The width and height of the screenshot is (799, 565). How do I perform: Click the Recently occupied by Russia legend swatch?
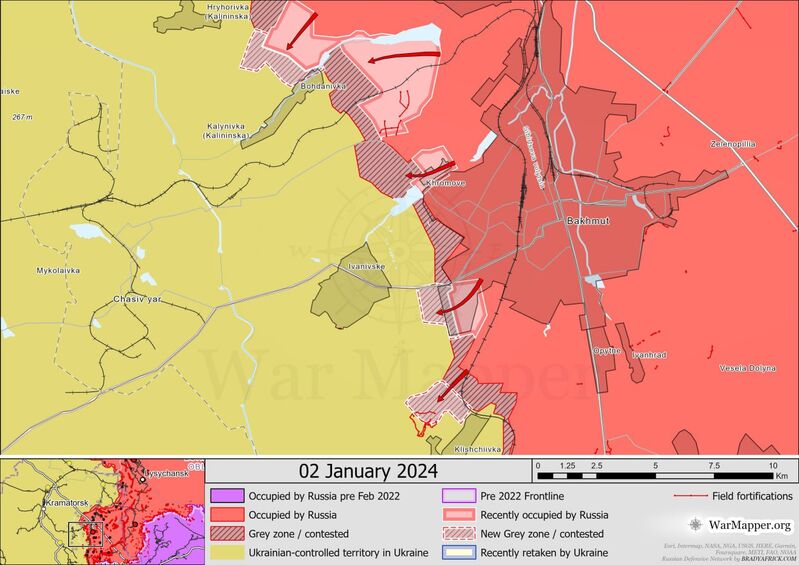(457, 515)
